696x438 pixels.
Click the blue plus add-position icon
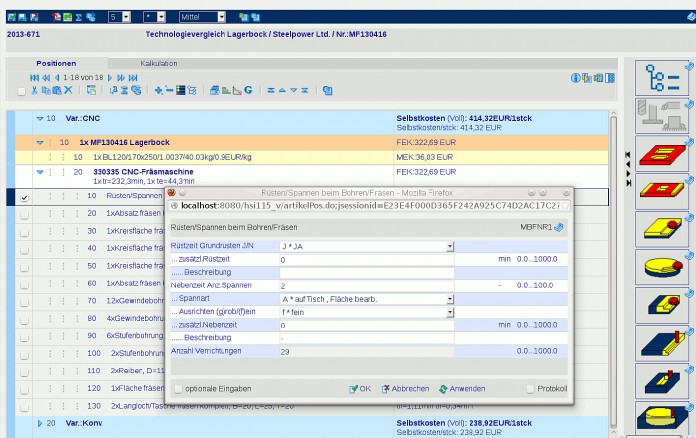point(158,90)
